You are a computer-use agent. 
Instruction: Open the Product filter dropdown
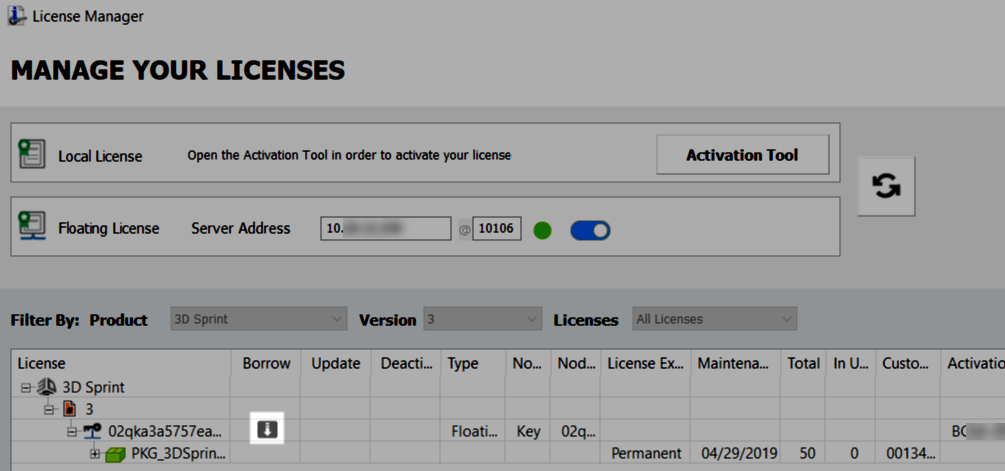click(258, 319)
